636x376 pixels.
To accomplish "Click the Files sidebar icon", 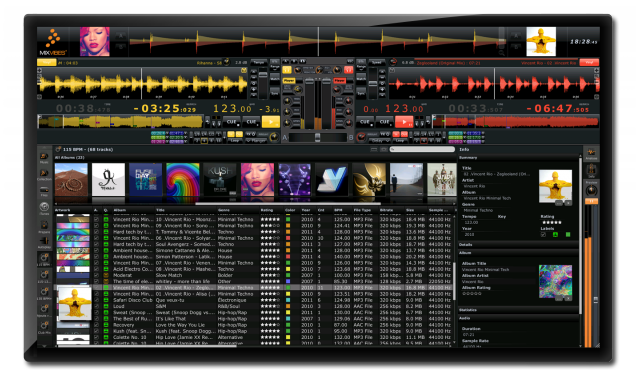I will click(44, 191).
